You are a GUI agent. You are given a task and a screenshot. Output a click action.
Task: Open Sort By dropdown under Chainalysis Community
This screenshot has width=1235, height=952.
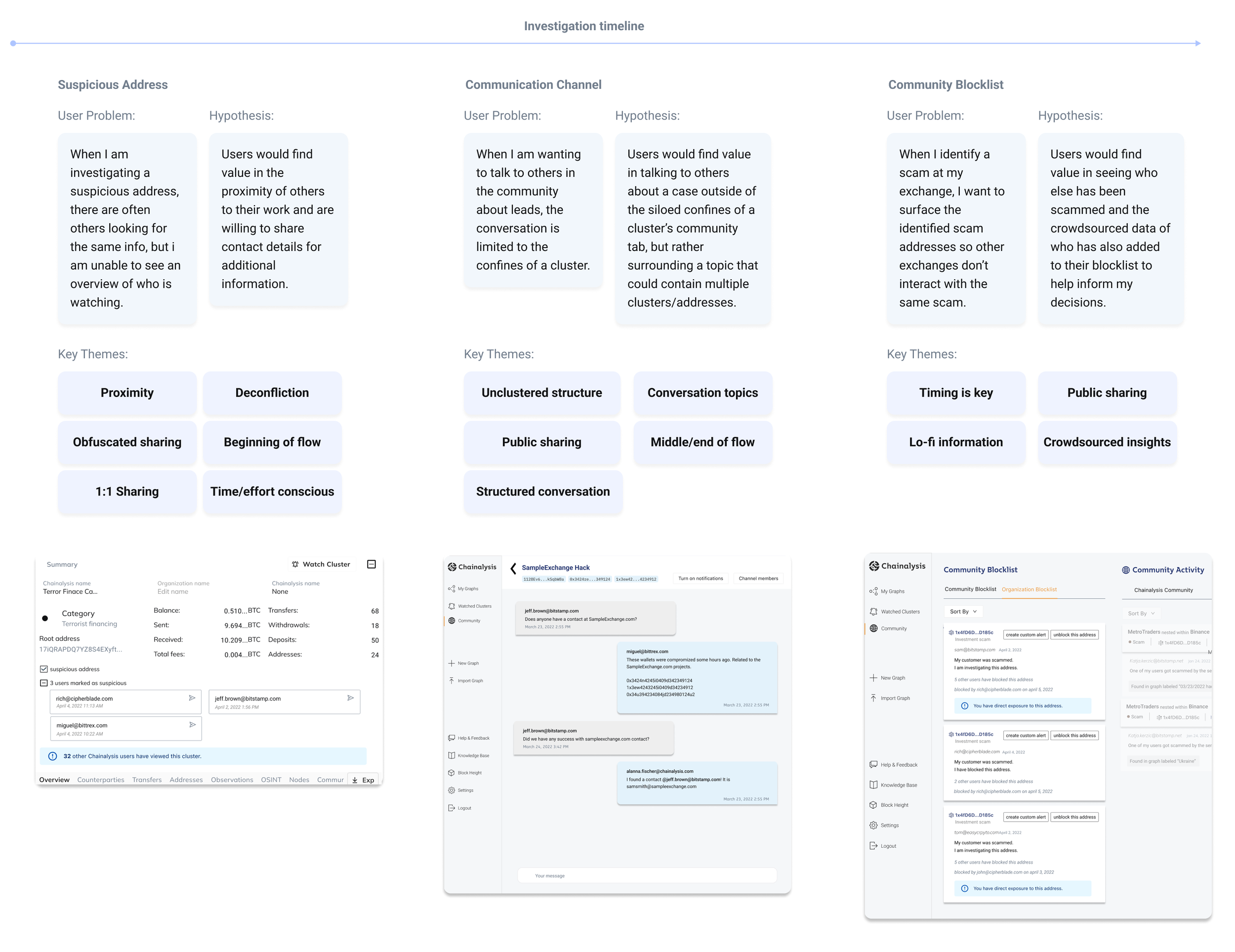point(1141,613)
